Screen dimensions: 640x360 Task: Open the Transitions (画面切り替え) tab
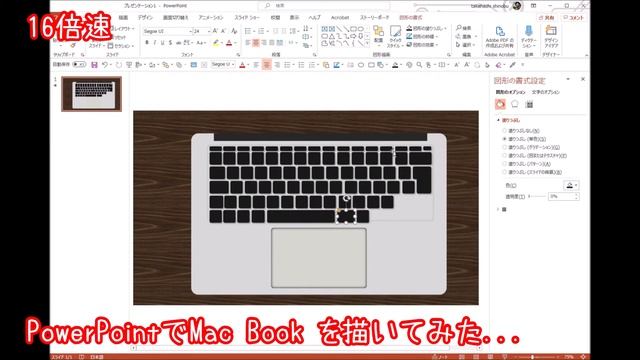click(176, 18)
